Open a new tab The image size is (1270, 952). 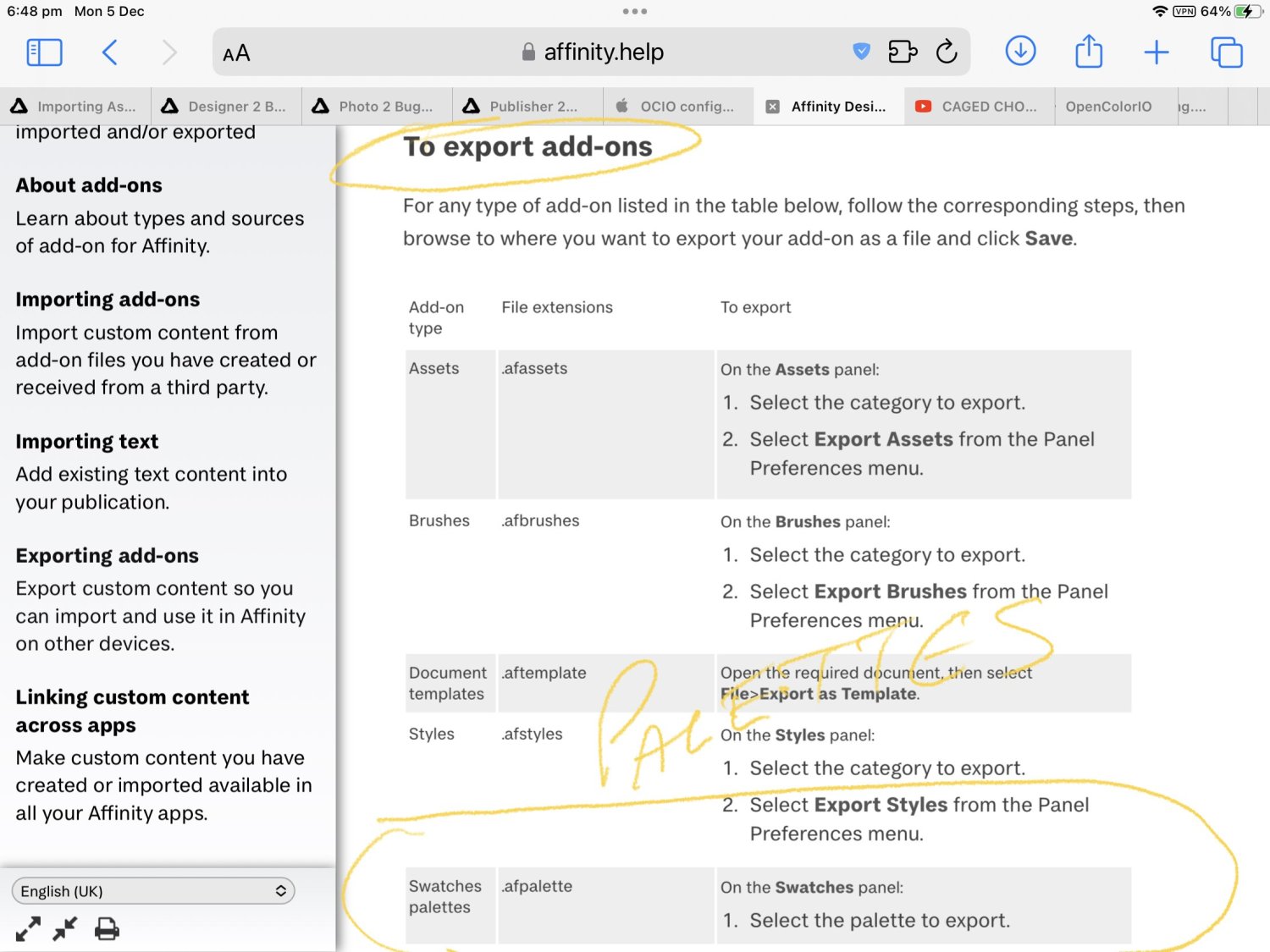pyautogui.click(x=1157, y=52)
